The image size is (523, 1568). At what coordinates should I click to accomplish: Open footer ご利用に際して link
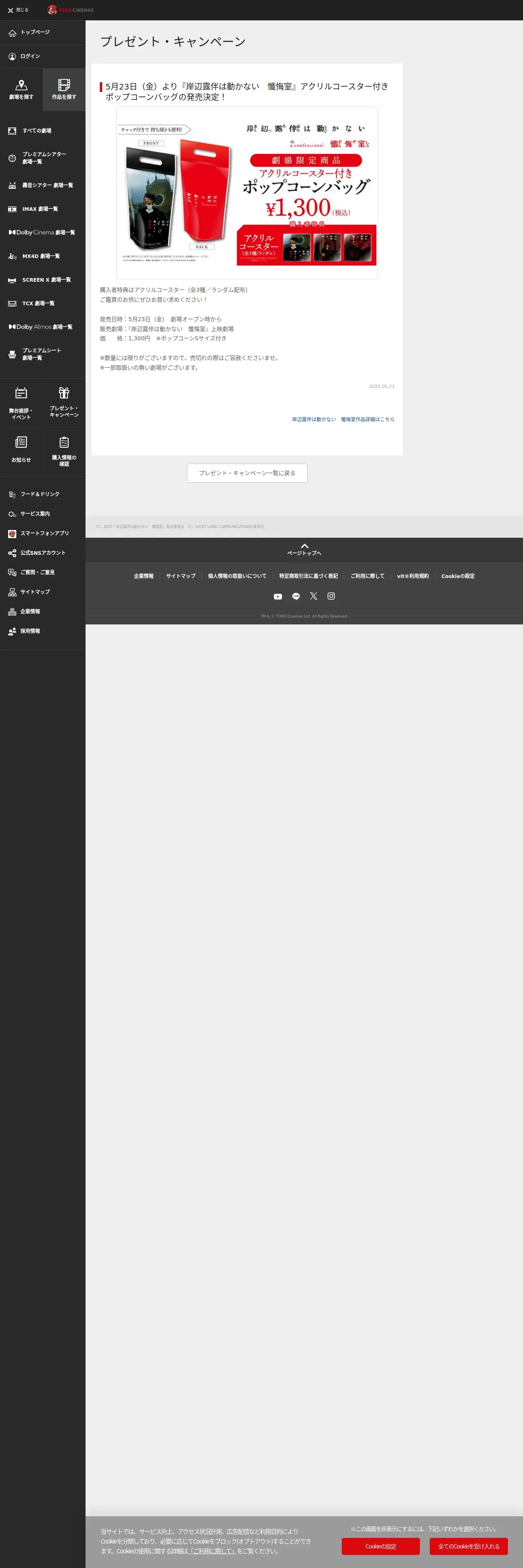pyautogui.click(x=368, y=576)
